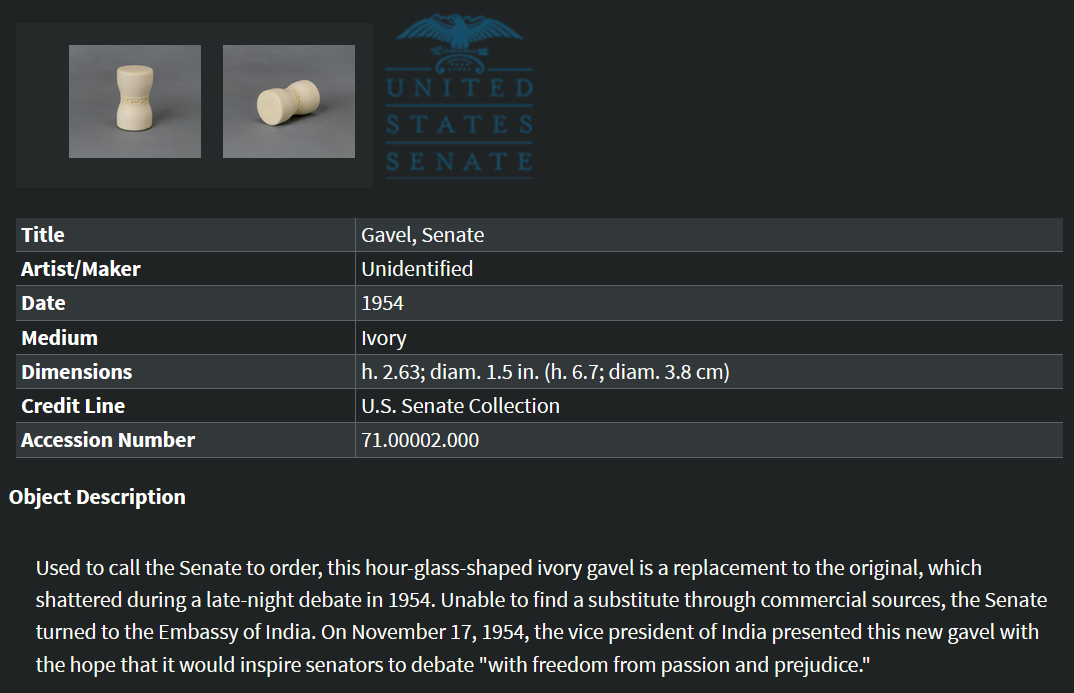Select accession number 71.00002.000

pos(420,440)
